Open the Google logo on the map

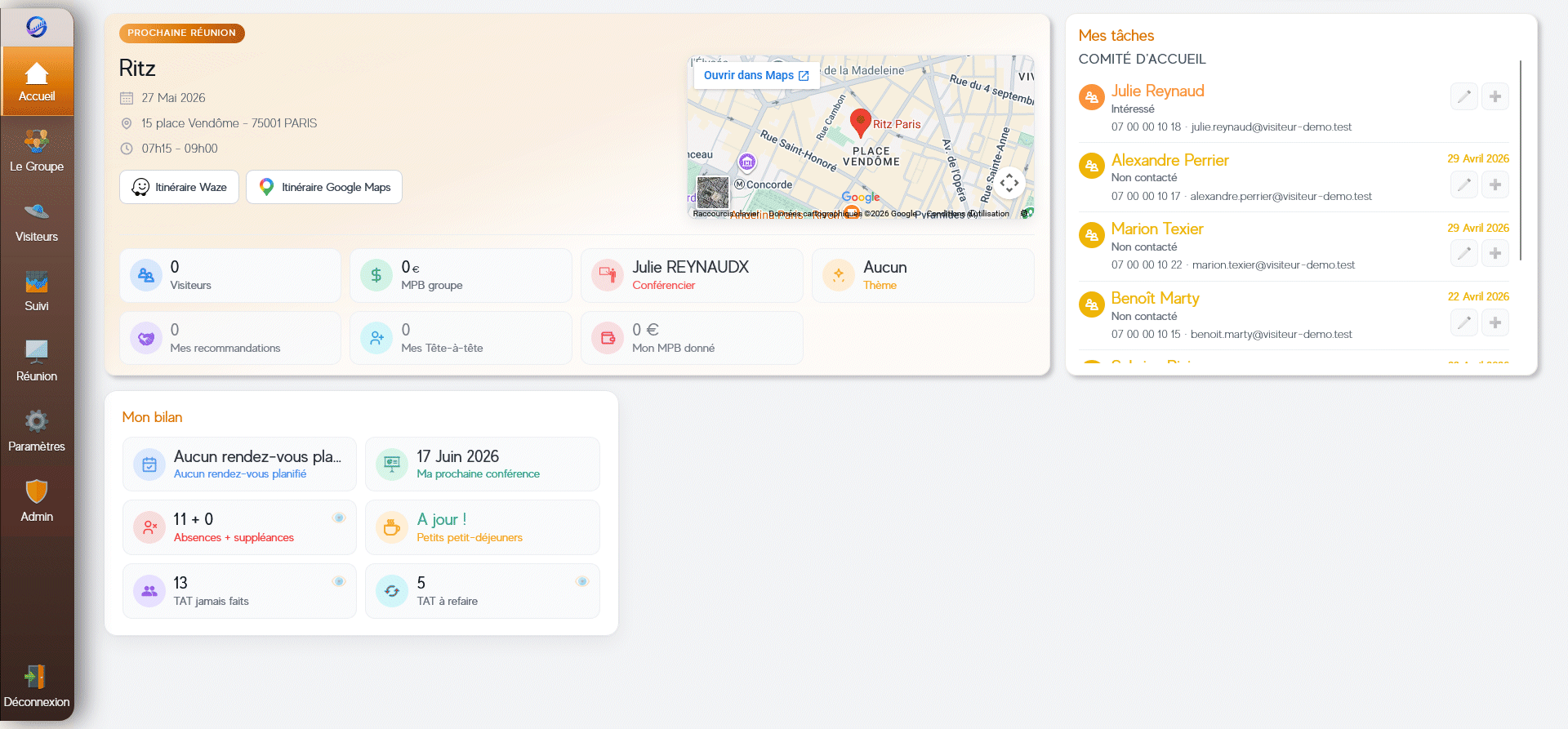tap(861, 197)
